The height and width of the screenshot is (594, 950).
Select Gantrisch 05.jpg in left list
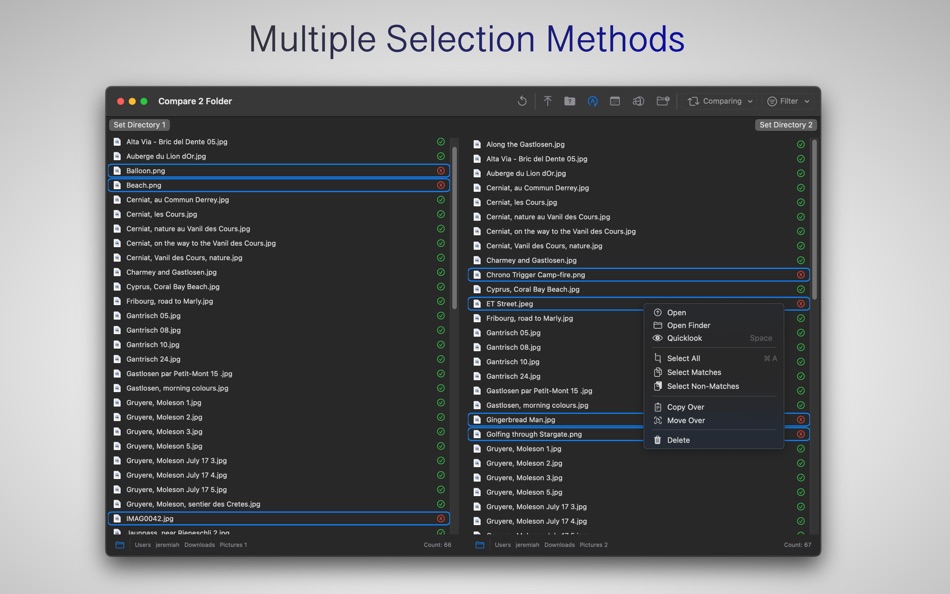(x=279, y=316)
